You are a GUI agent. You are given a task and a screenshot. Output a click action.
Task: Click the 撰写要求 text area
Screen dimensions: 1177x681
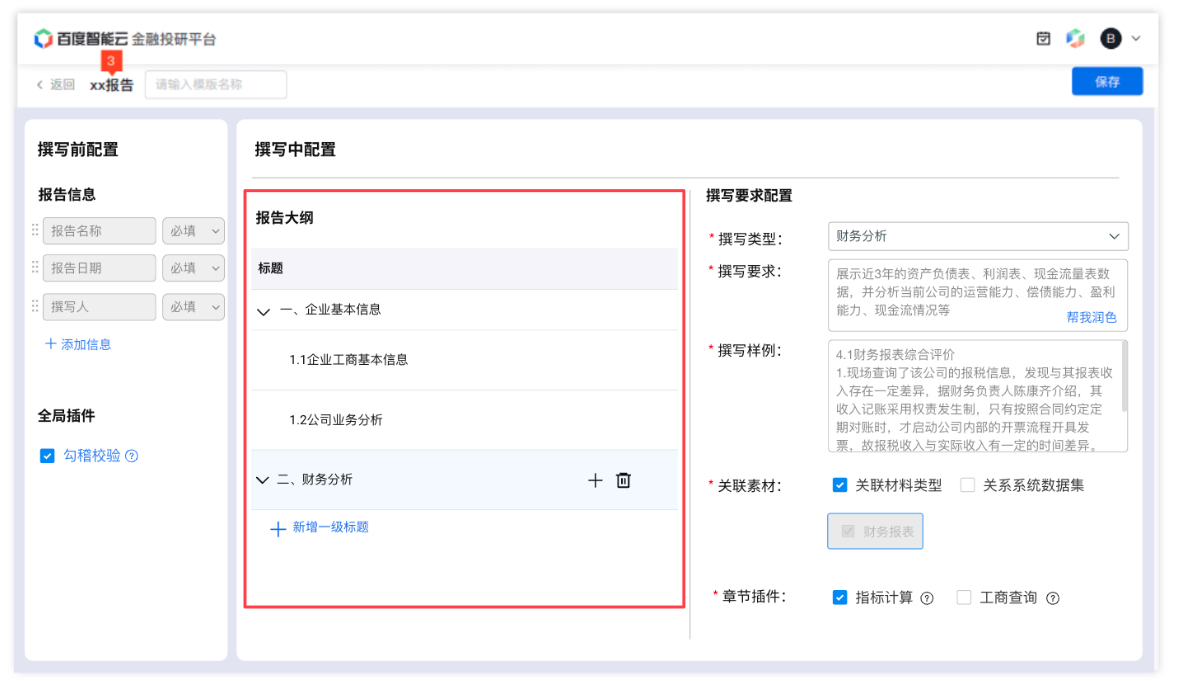click(977, 295)
